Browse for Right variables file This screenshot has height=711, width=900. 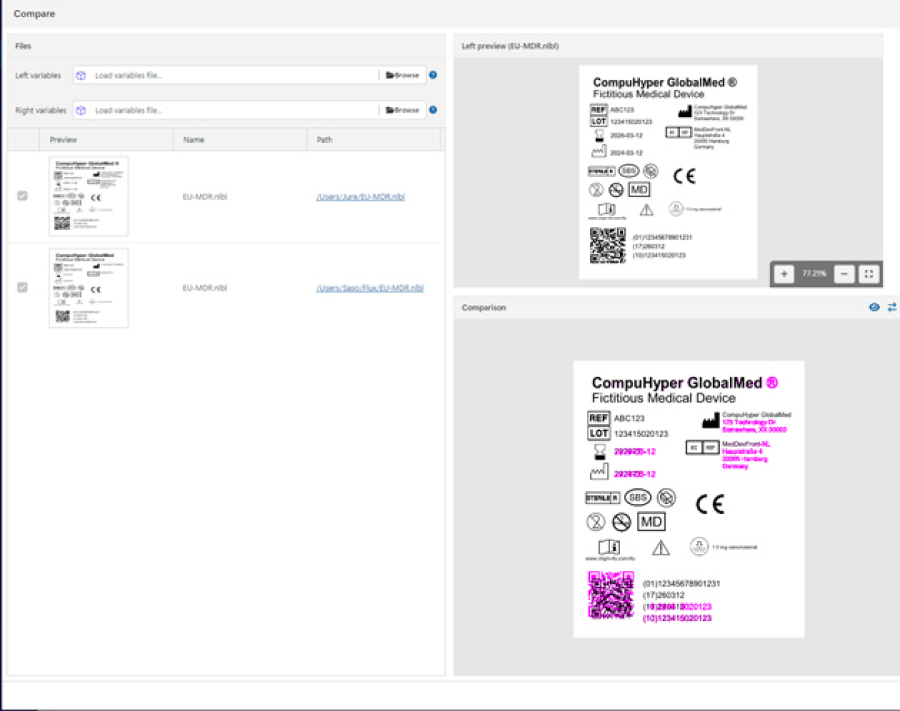tap(402, 110)
